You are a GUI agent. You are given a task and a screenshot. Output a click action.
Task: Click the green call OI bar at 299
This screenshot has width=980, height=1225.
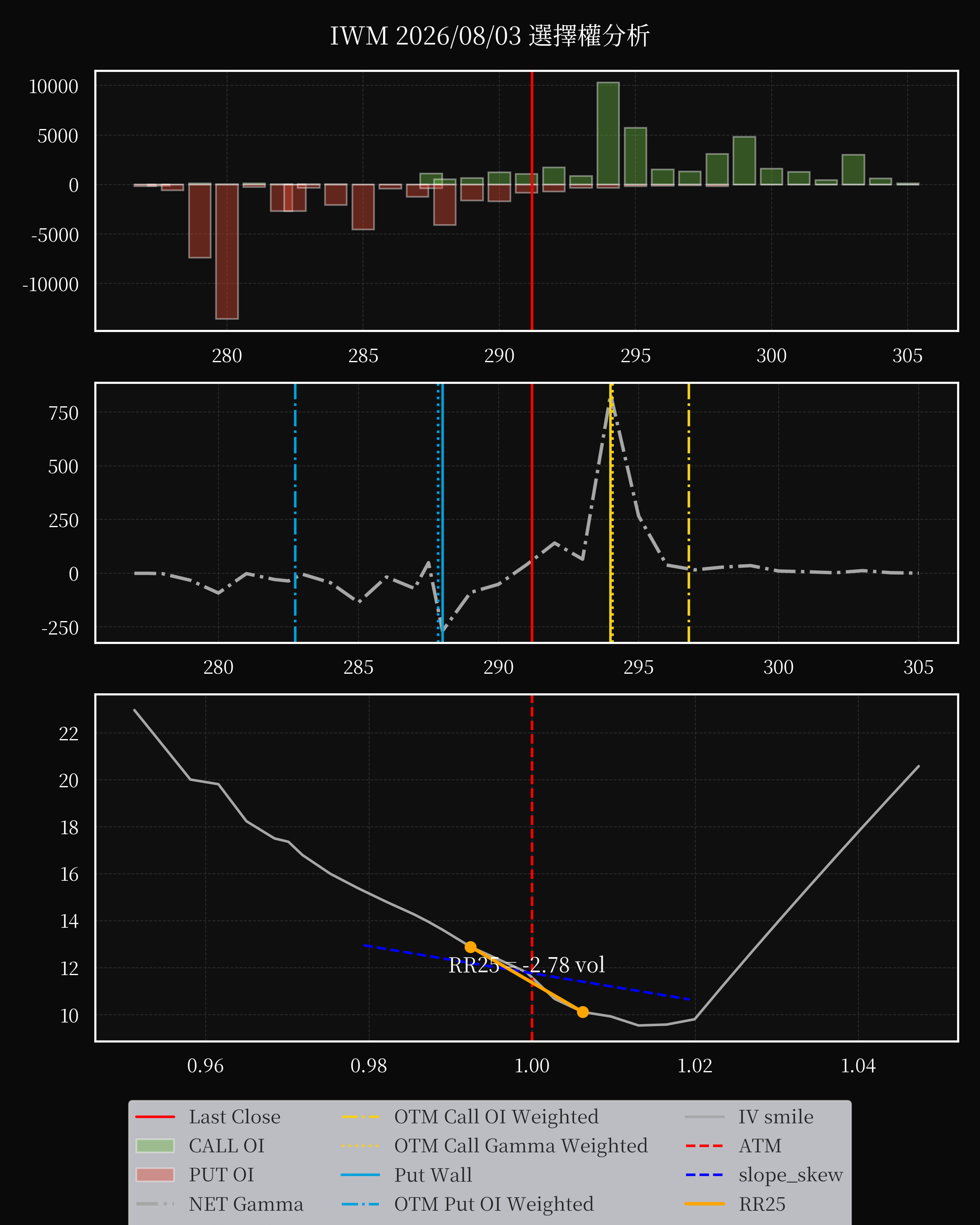click(744, 161)
